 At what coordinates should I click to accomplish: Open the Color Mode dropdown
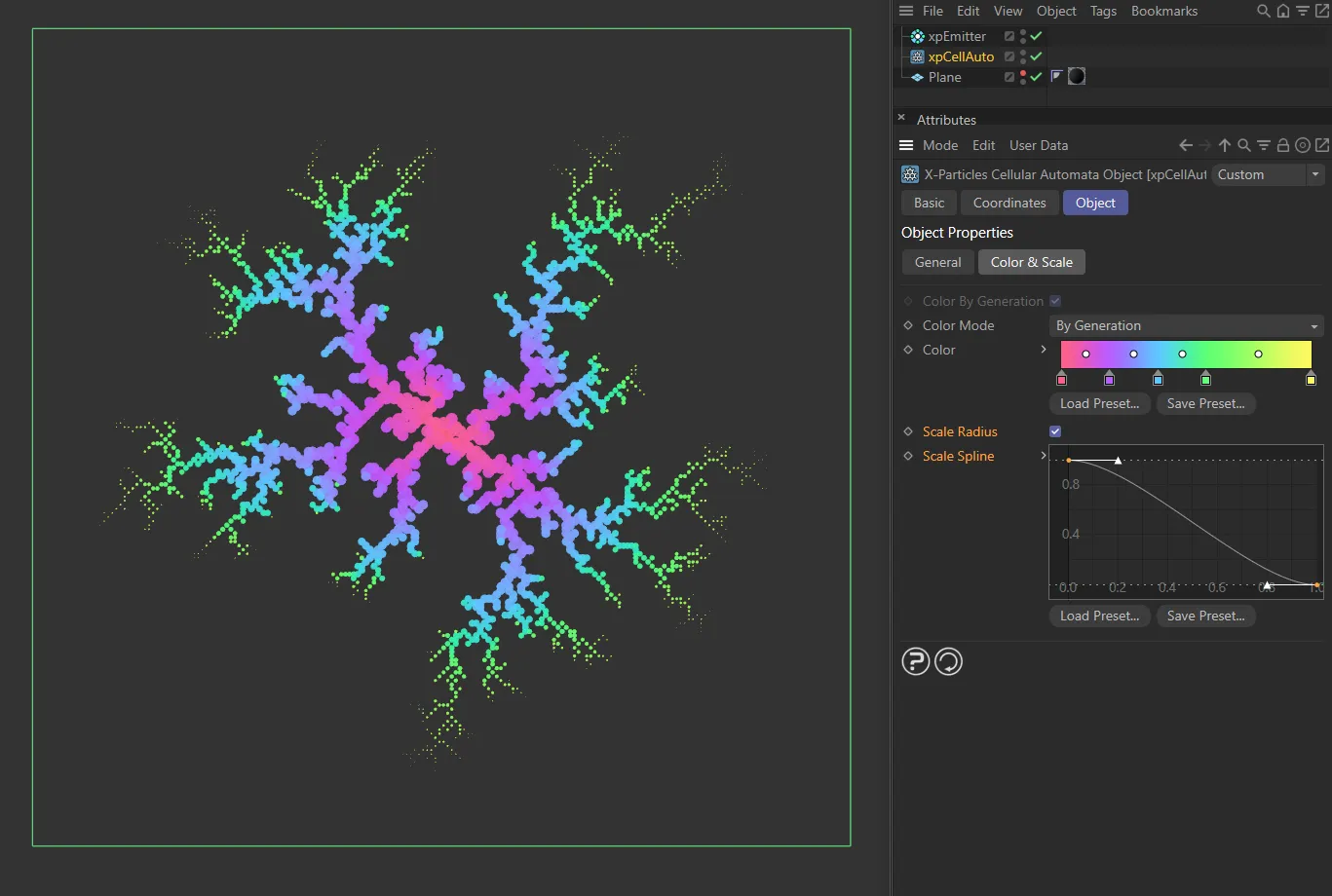click(1186, 325)
